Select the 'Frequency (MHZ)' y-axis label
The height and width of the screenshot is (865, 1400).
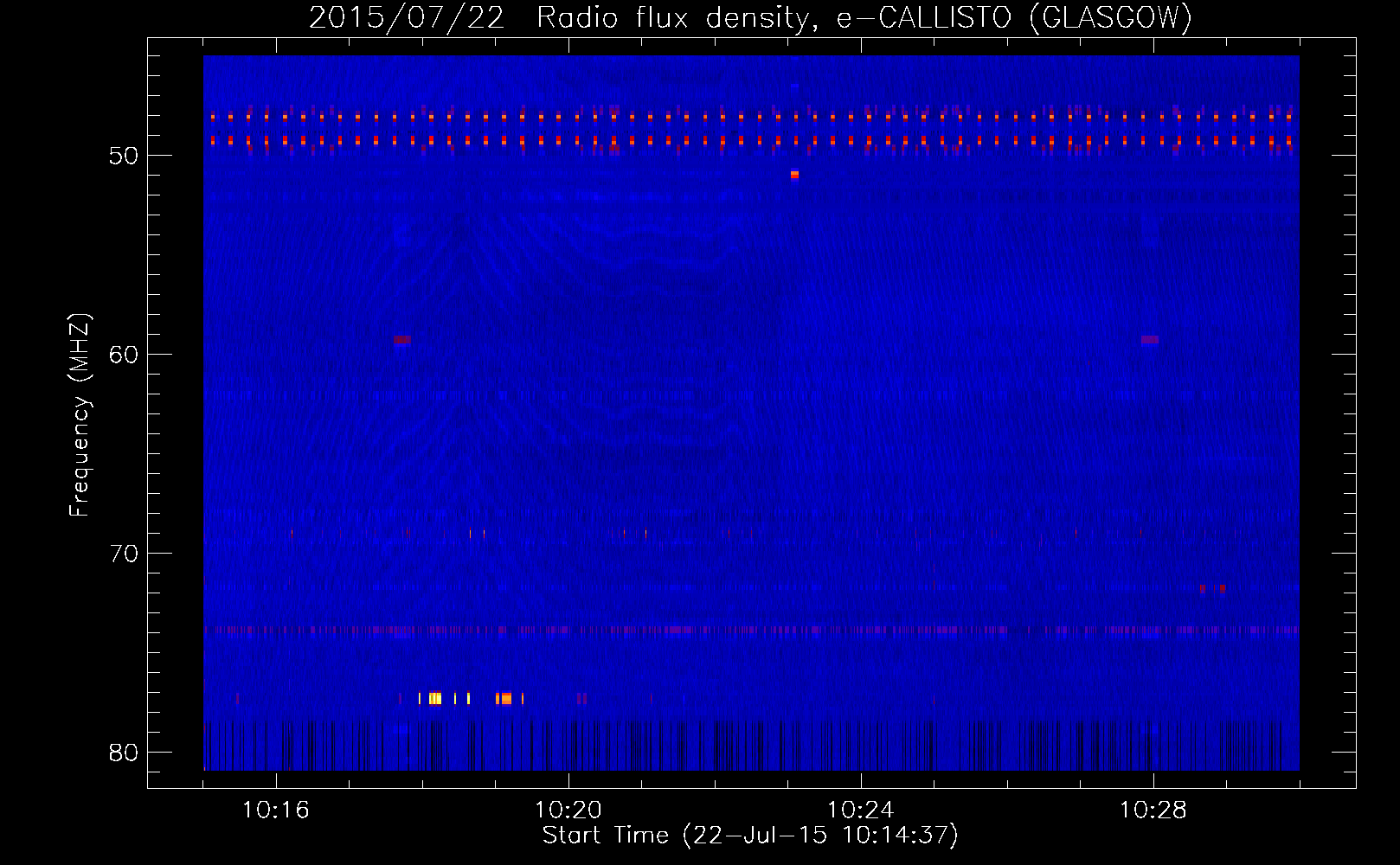(80, 415)
